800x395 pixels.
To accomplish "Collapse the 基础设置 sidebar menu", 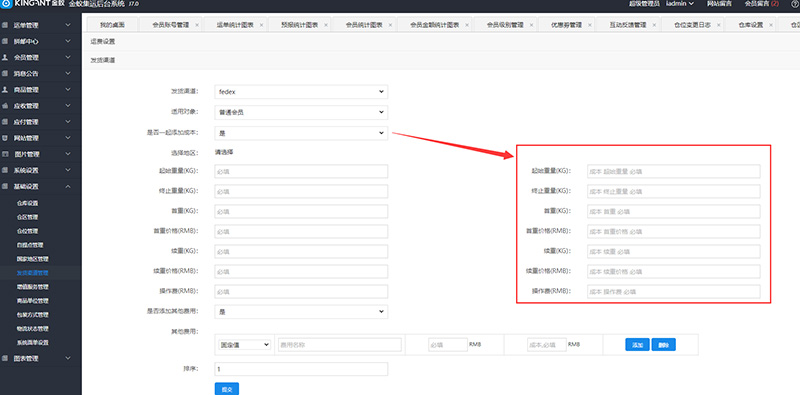I will pyautogui.click(x=68, y=186).
